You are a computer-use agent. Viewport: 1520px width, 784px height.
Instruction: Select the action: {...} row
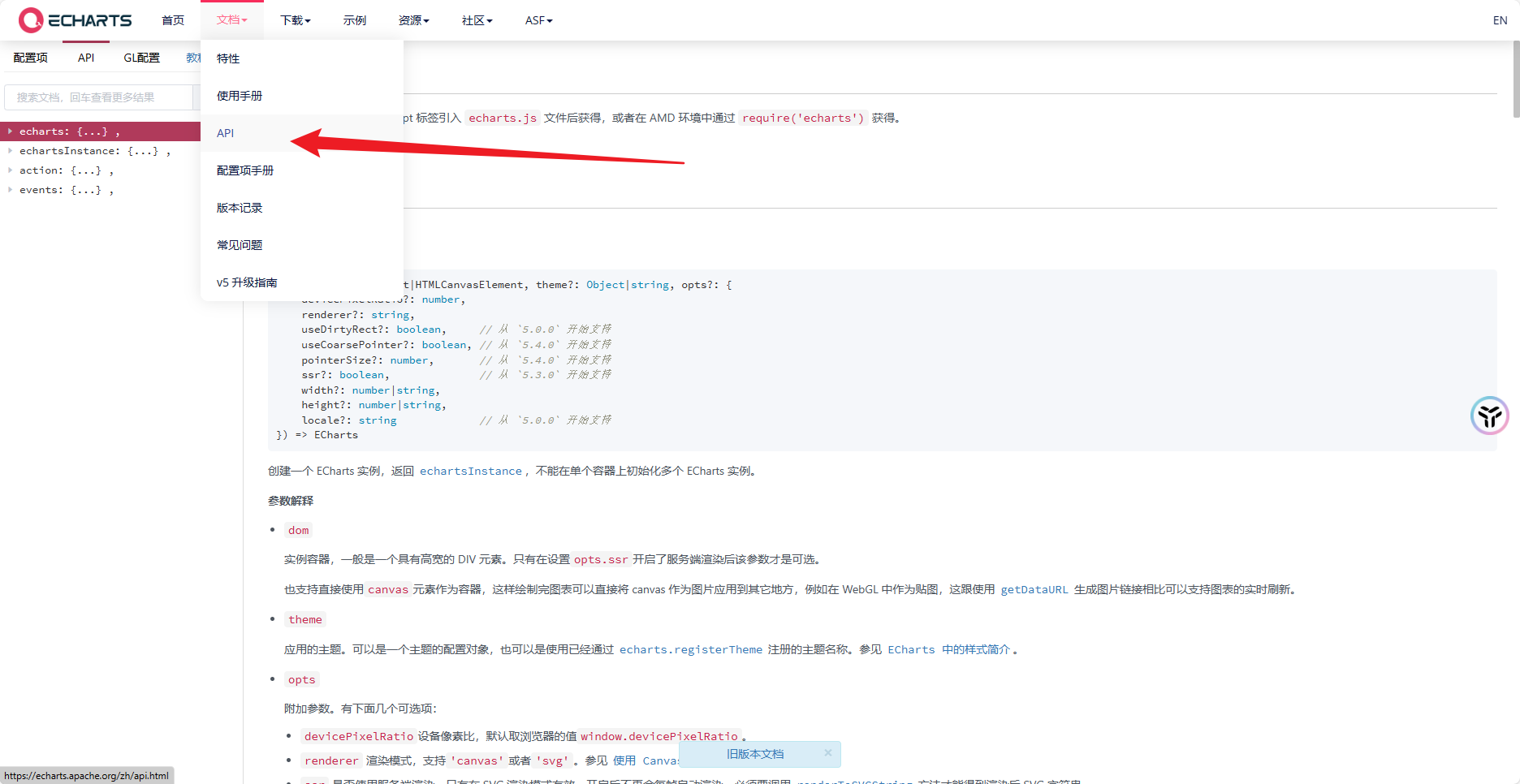[x=101, y=170]
